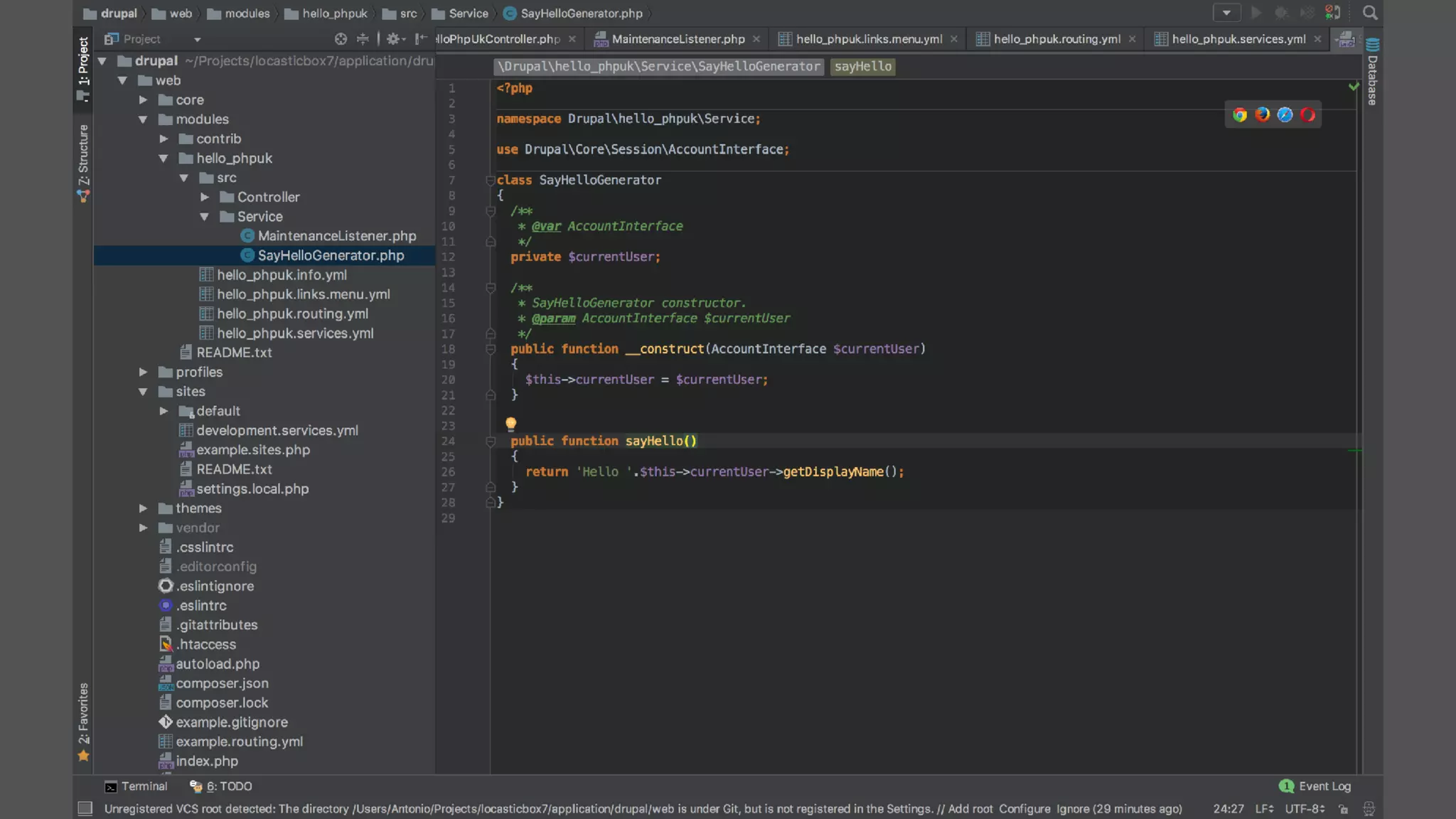Toggle the Structure tool window
The width and height of the screenshot is (1456, 819).
[x=83, y=156]
